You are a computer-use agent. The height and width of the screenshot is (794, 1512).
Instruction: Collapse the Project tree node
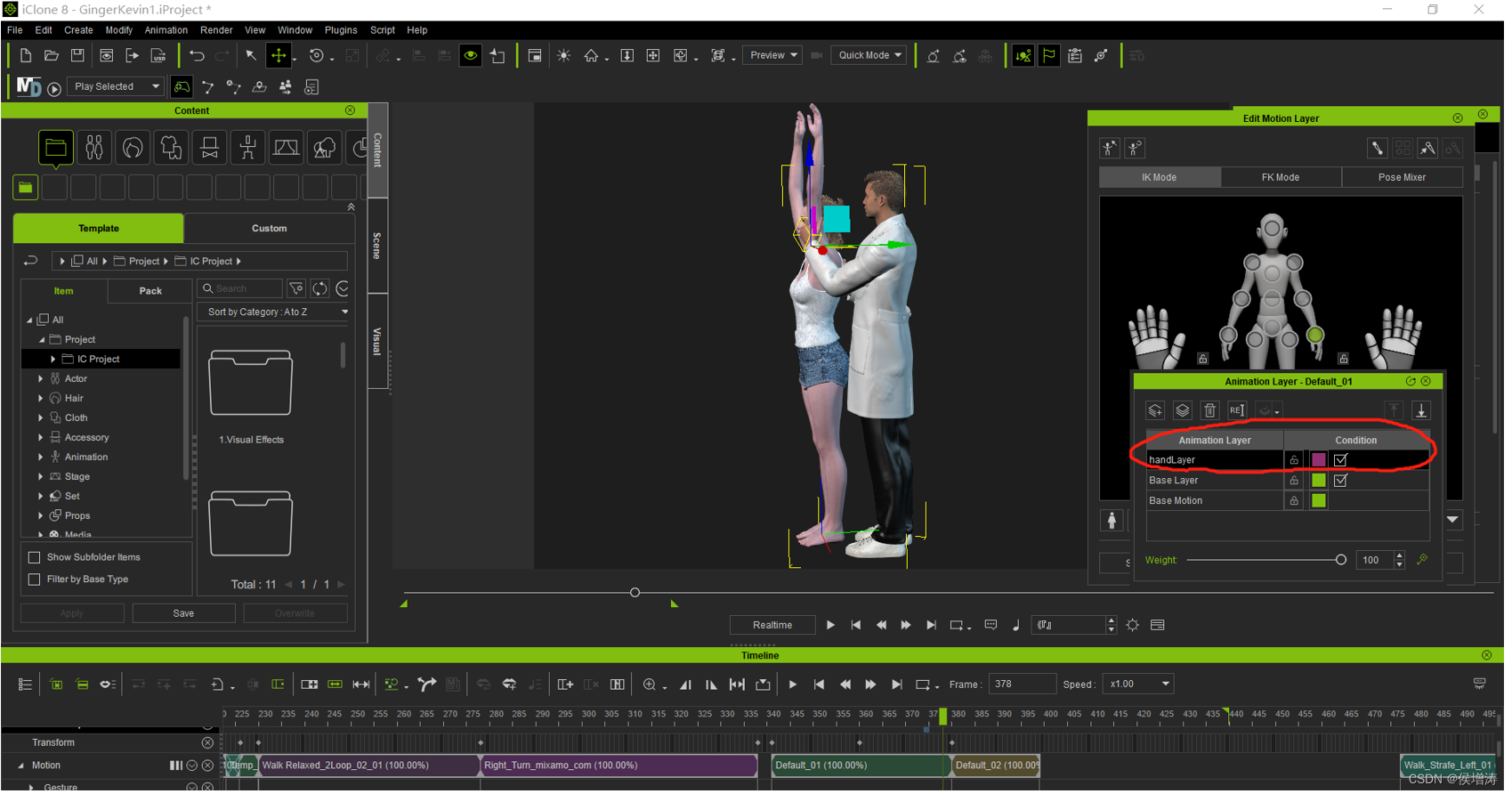click(41, 340)
